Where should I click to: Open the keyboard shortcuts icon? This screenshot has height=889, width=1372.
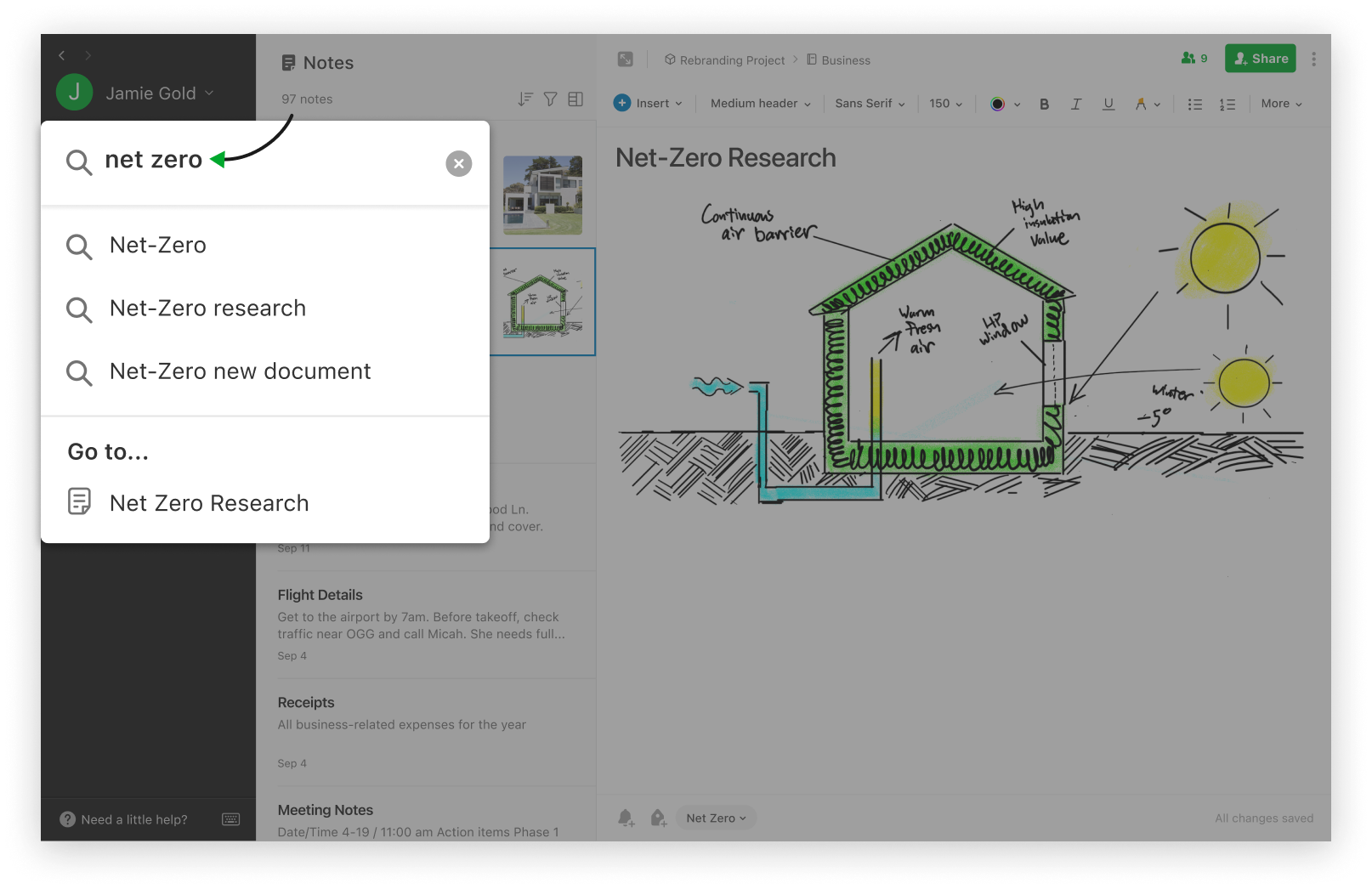click(230, 819)
